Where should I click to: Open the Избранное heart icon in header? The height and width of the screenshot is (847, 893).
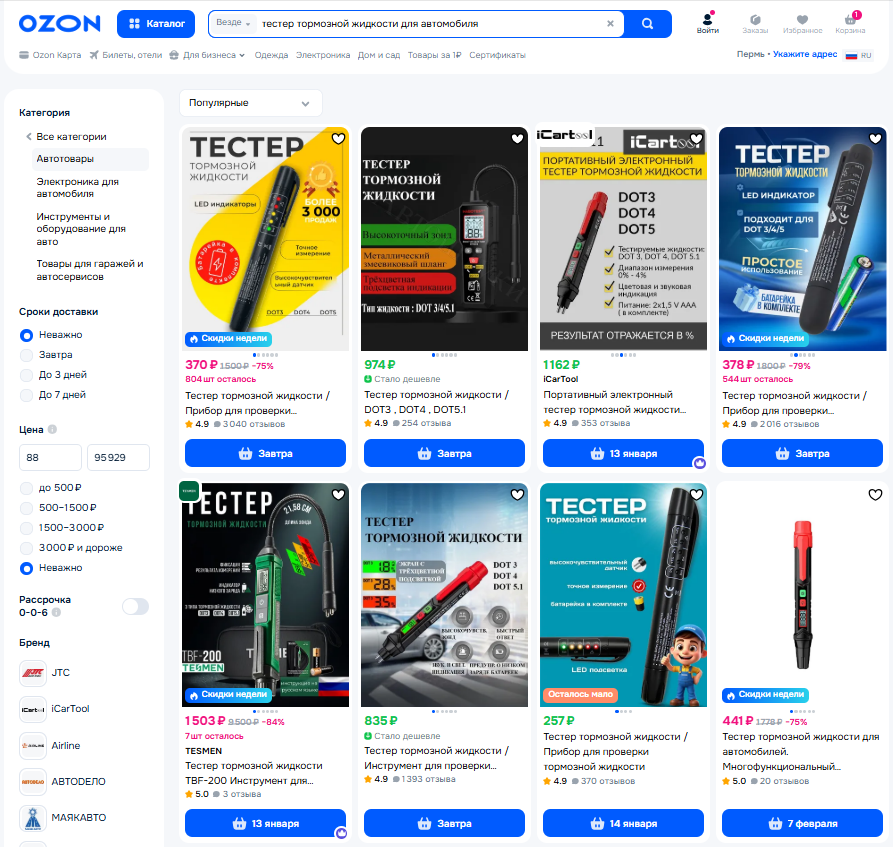click(802, 23)
